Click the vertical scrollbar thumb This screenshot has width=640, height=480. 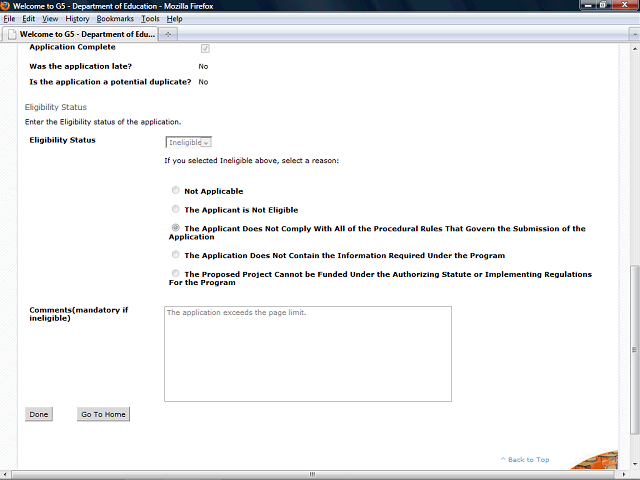click(x=634, y=350)
